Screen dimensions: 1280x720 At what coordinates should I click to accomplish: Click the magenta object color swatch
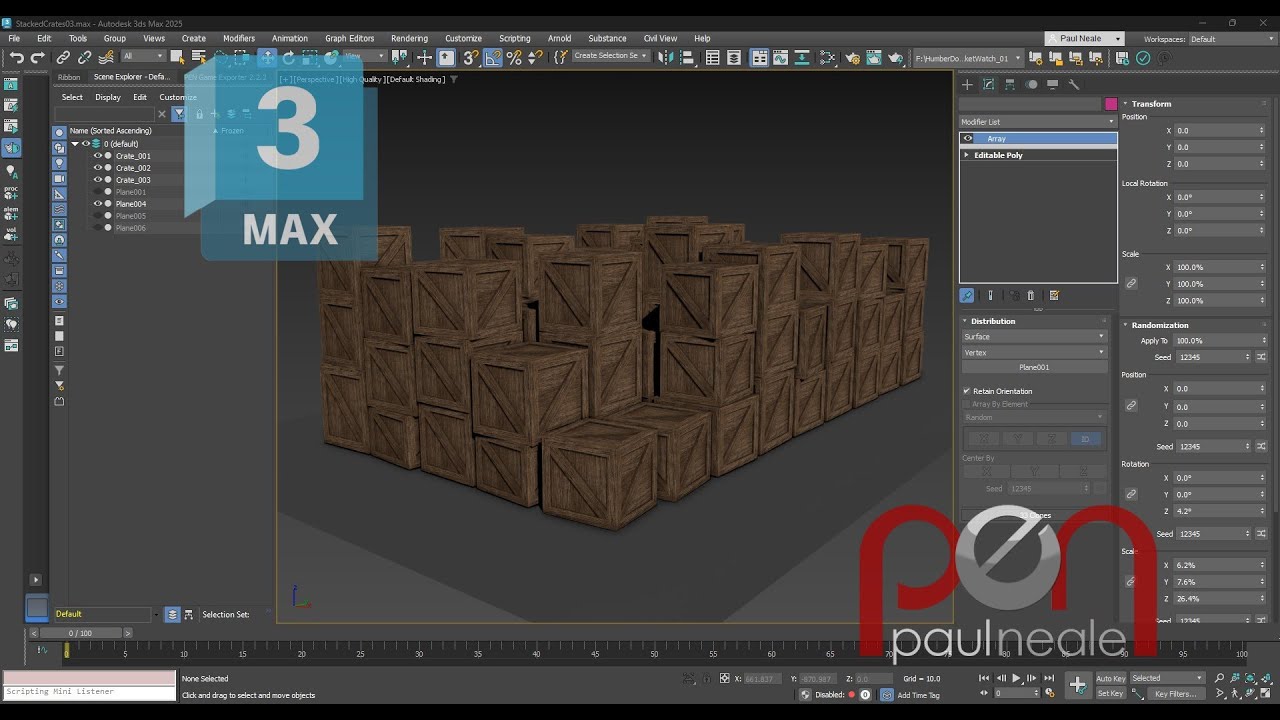(x=1111, y=104)
